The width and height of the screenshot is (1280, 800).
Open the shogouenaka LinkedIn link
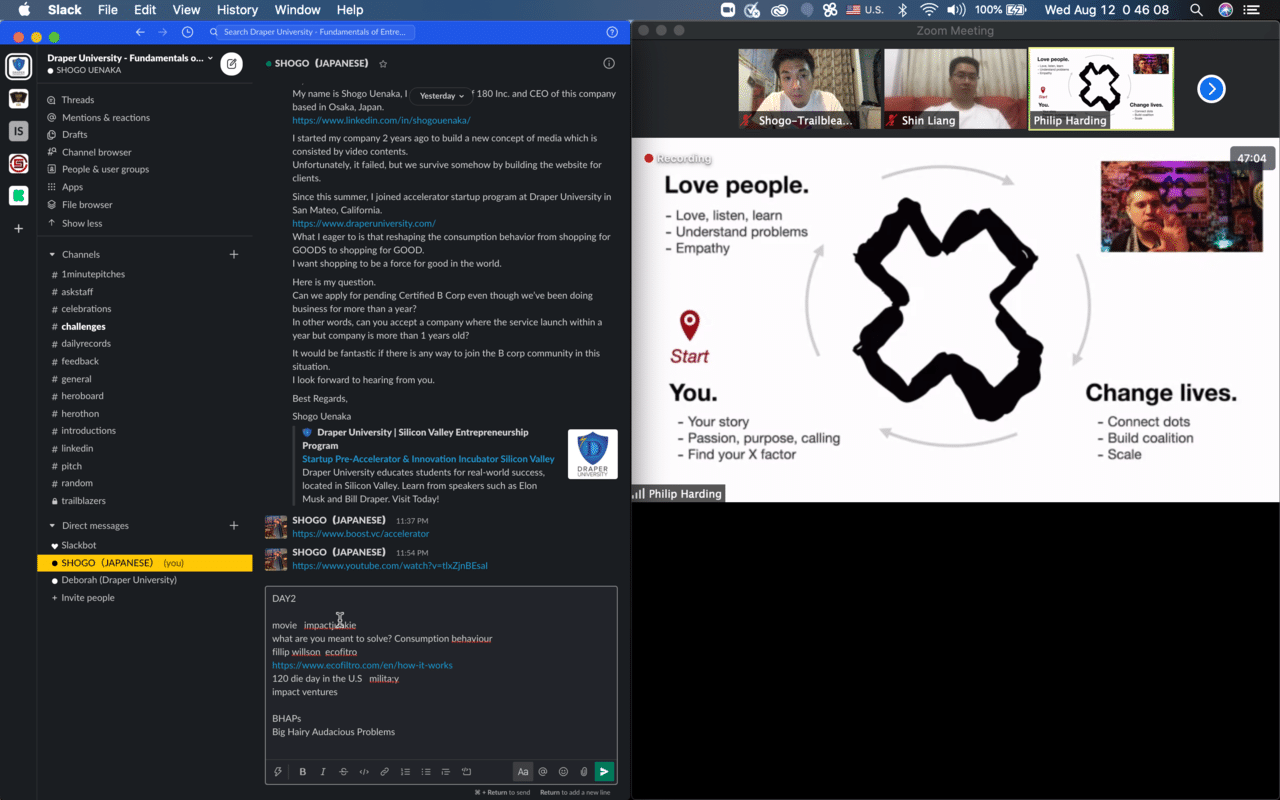pyautogui.click(x=381, y=120)
